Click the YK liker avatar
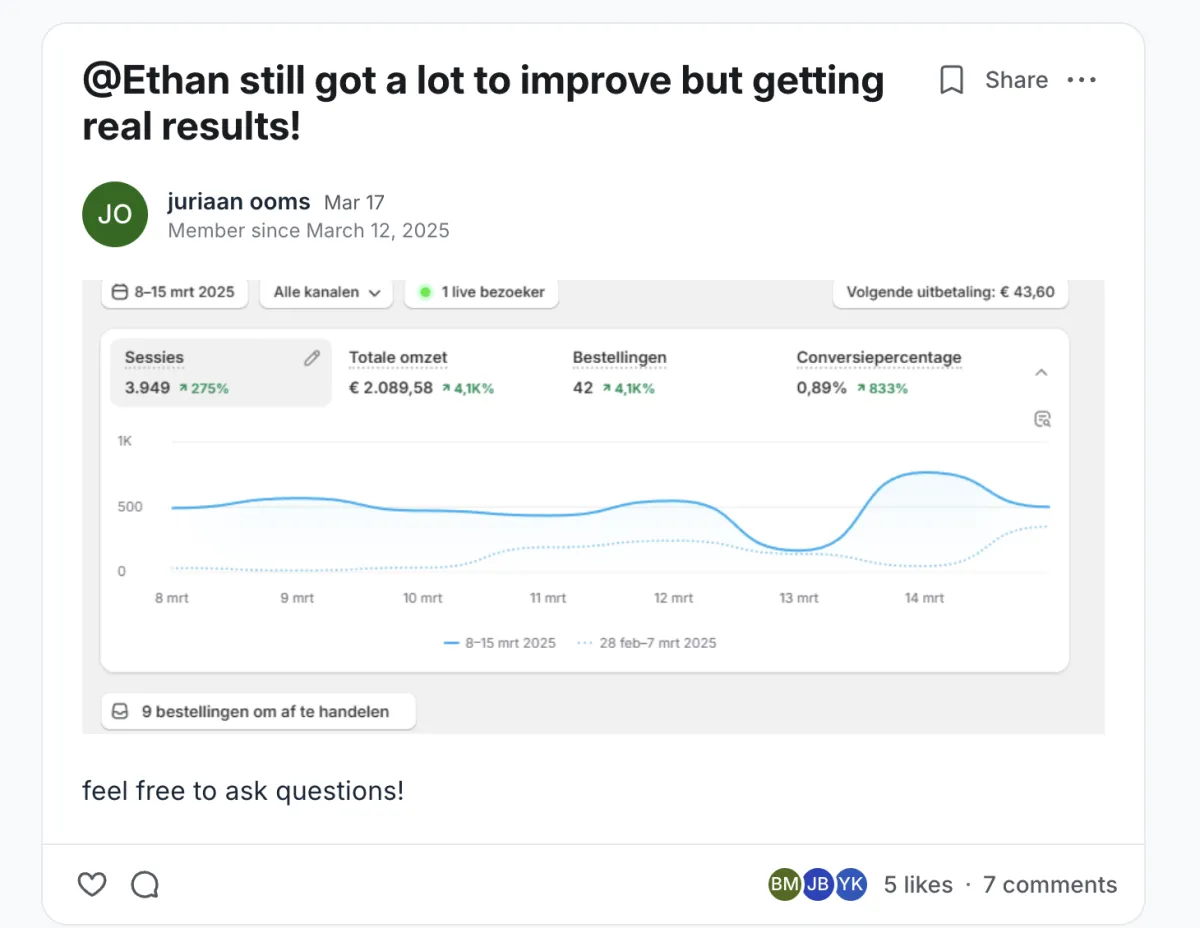1200x928 pixels. coord(851,884)
